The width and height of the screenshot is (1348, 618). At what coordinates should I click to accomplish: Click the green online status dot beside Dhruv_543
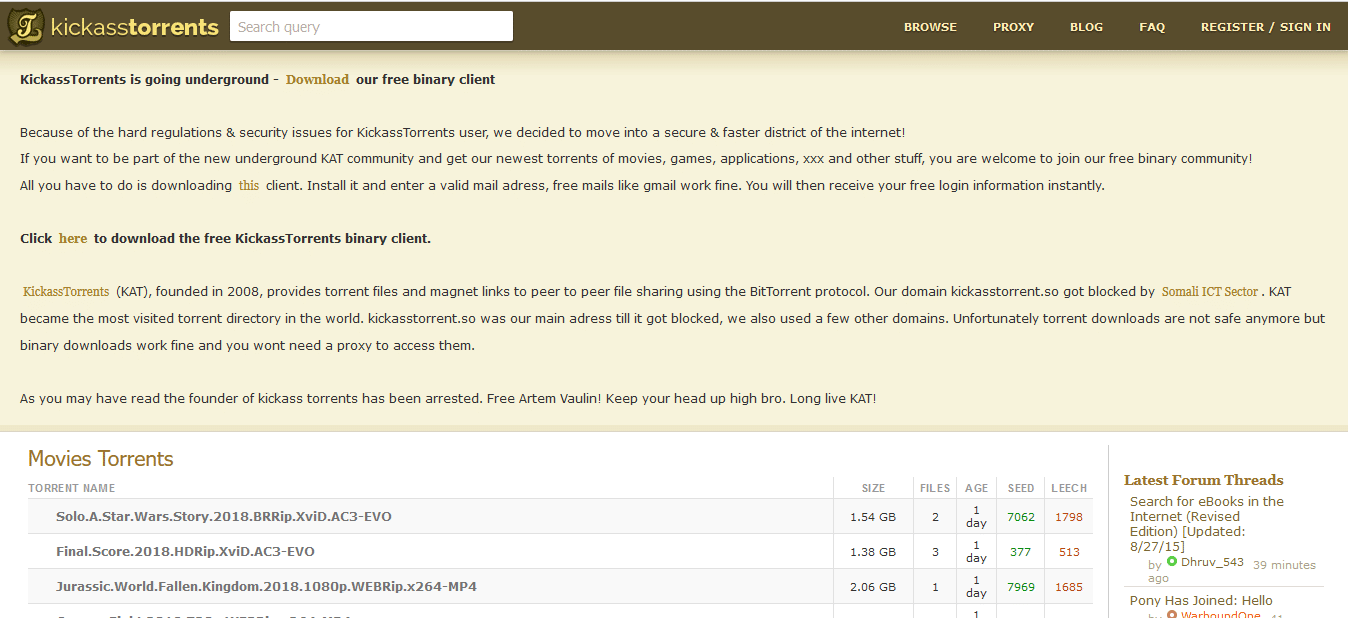[1172, 562]
